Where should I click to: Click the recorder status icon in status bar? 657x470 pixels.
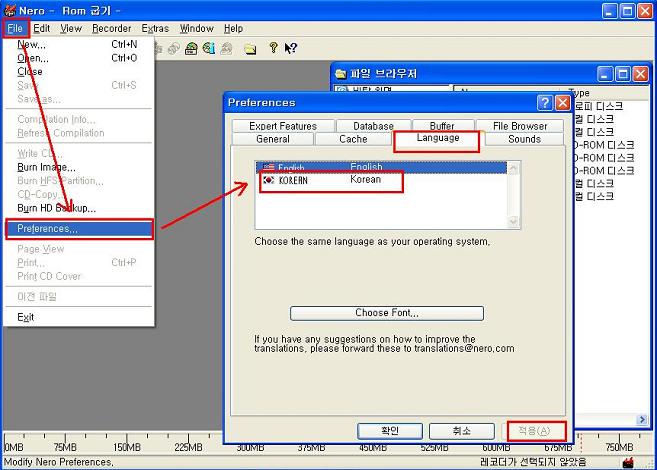tap(627, 462)
